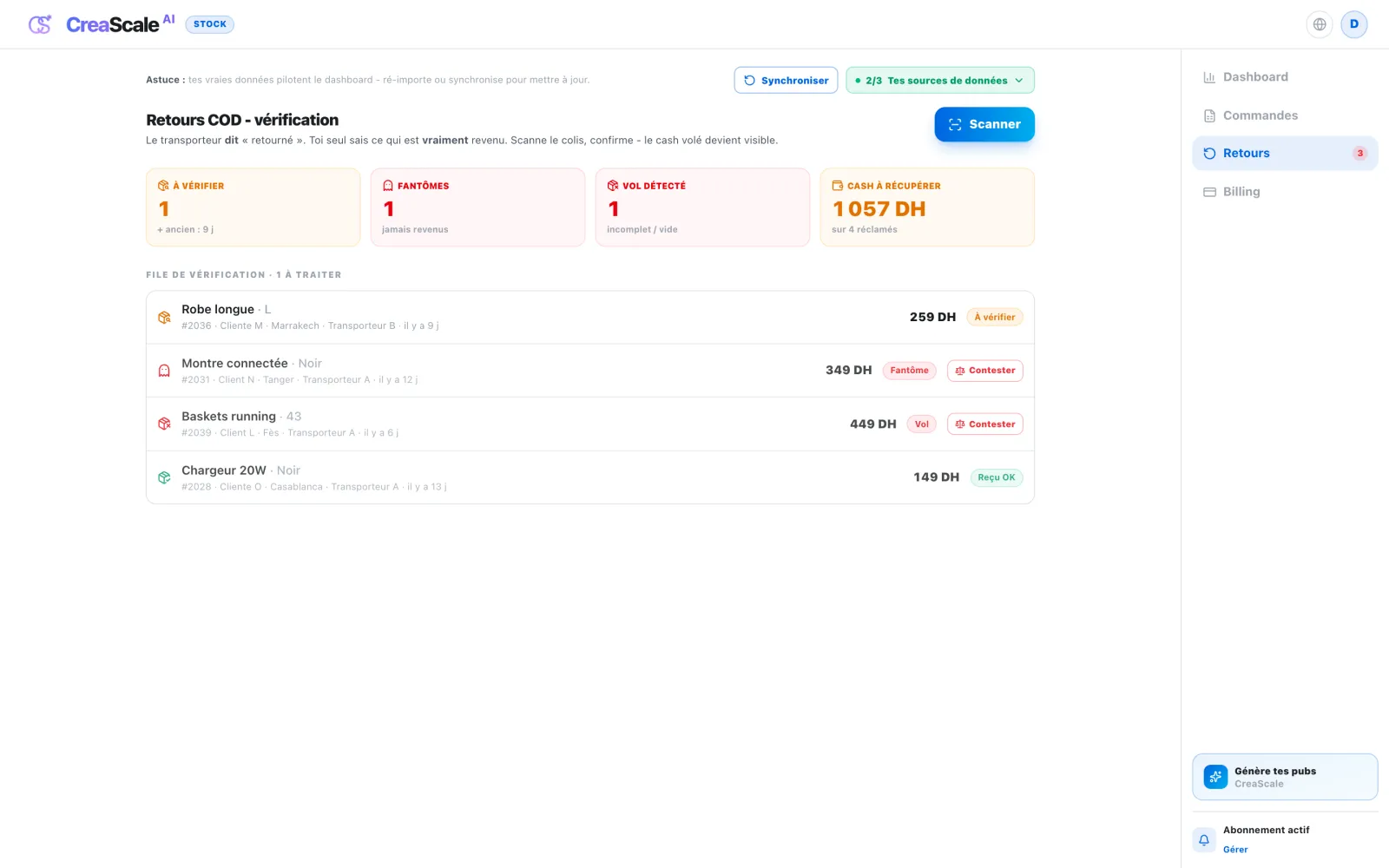Click the wallet icon in Cash à récupérer card
The height and width of the screenshot is (868, 1389).
pos(838,186)
